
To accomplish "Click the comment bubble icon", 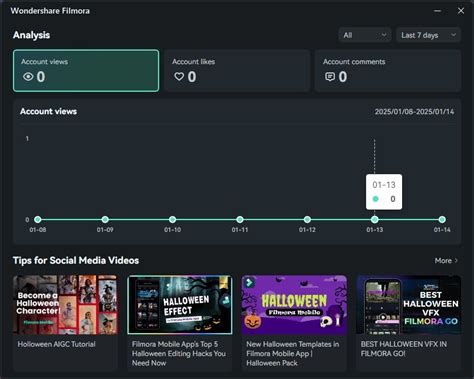I will tap(330, 77).
